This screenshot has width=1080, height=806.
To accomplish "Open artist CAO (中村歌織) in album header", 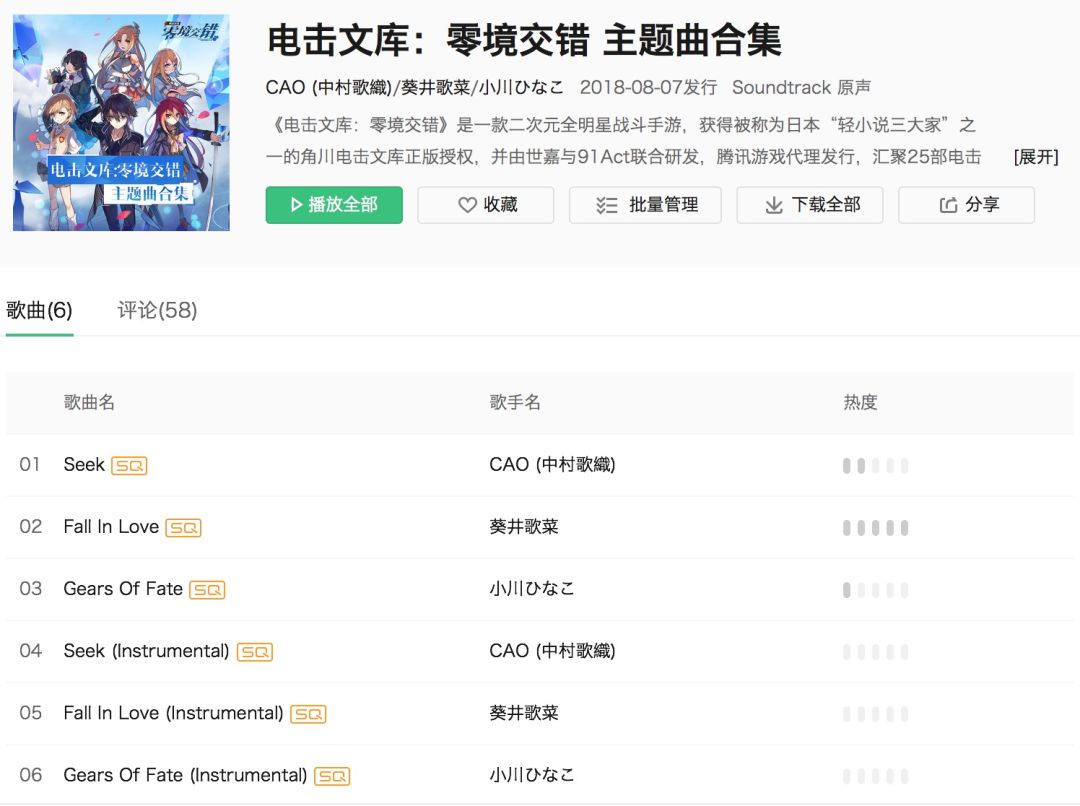I will tap(329, 87).
